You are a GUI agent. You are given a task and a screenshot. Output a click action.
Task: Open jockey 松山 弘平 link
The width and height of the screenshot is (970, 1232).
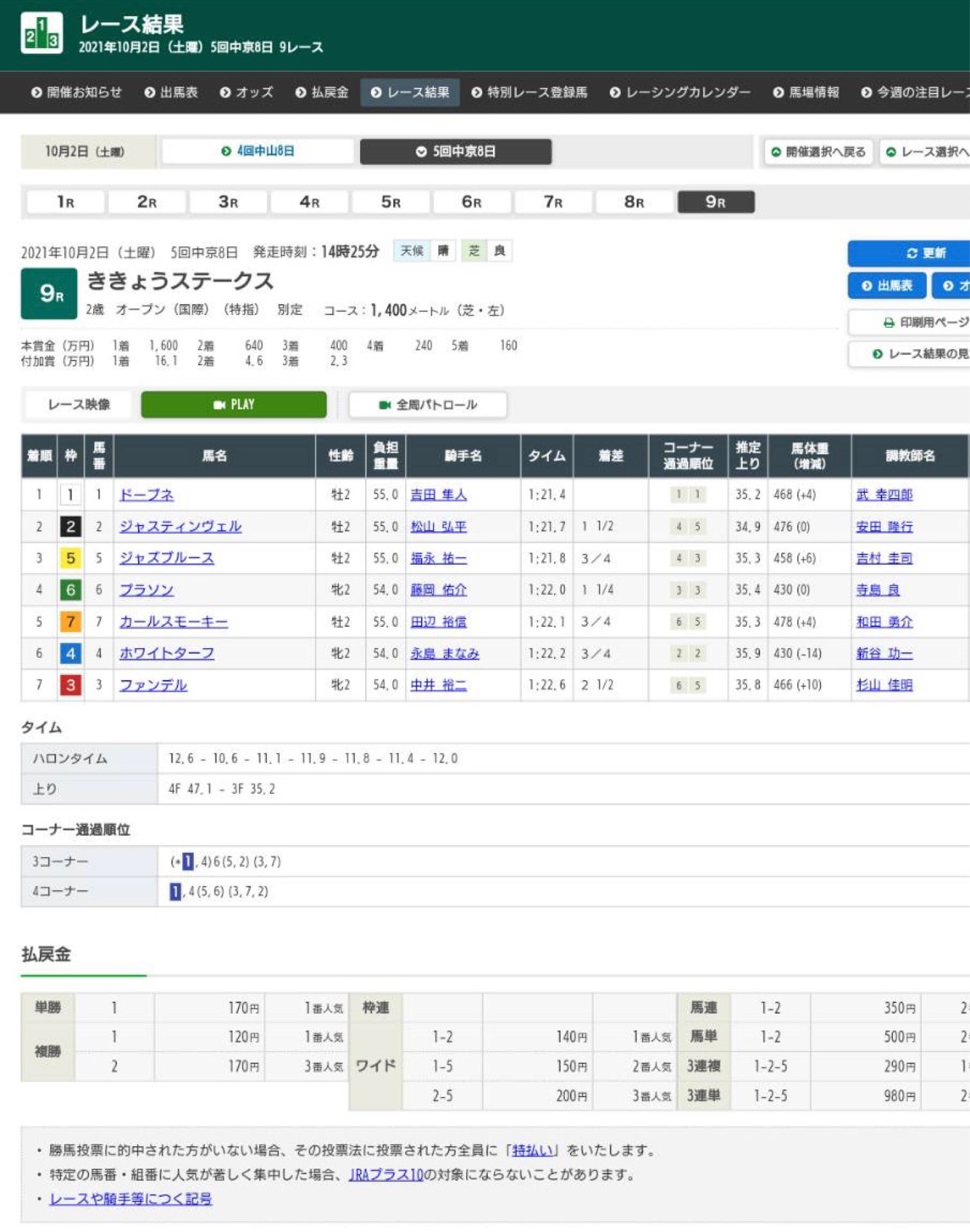pos(438,527)
